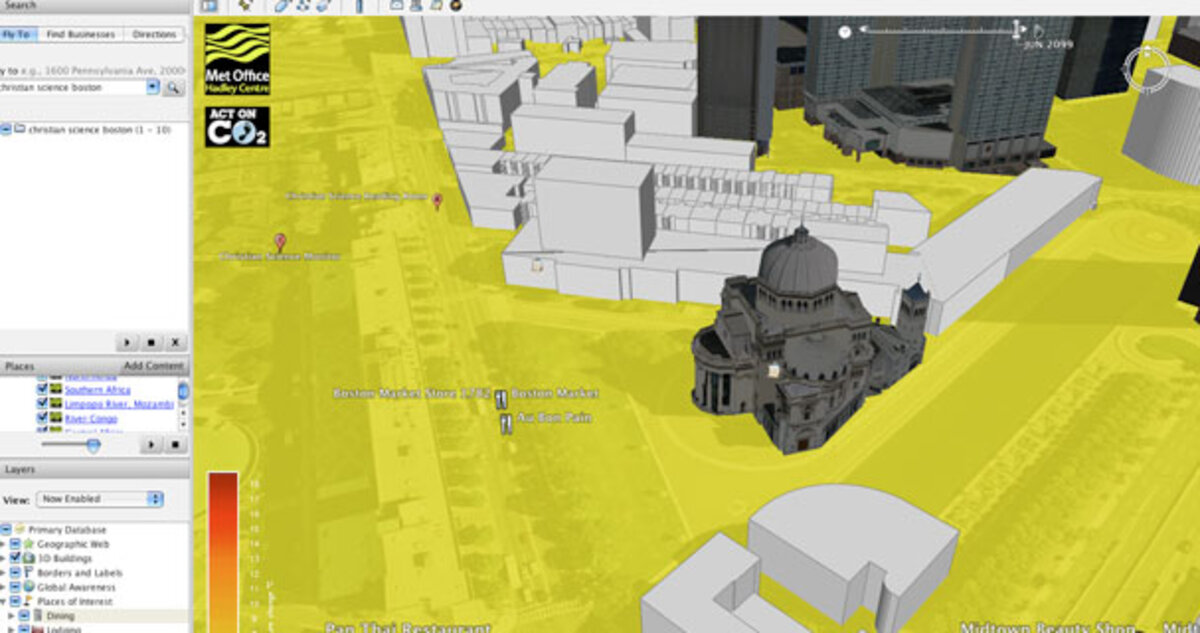Open the Ruler measuring tool

click(360, 5)
